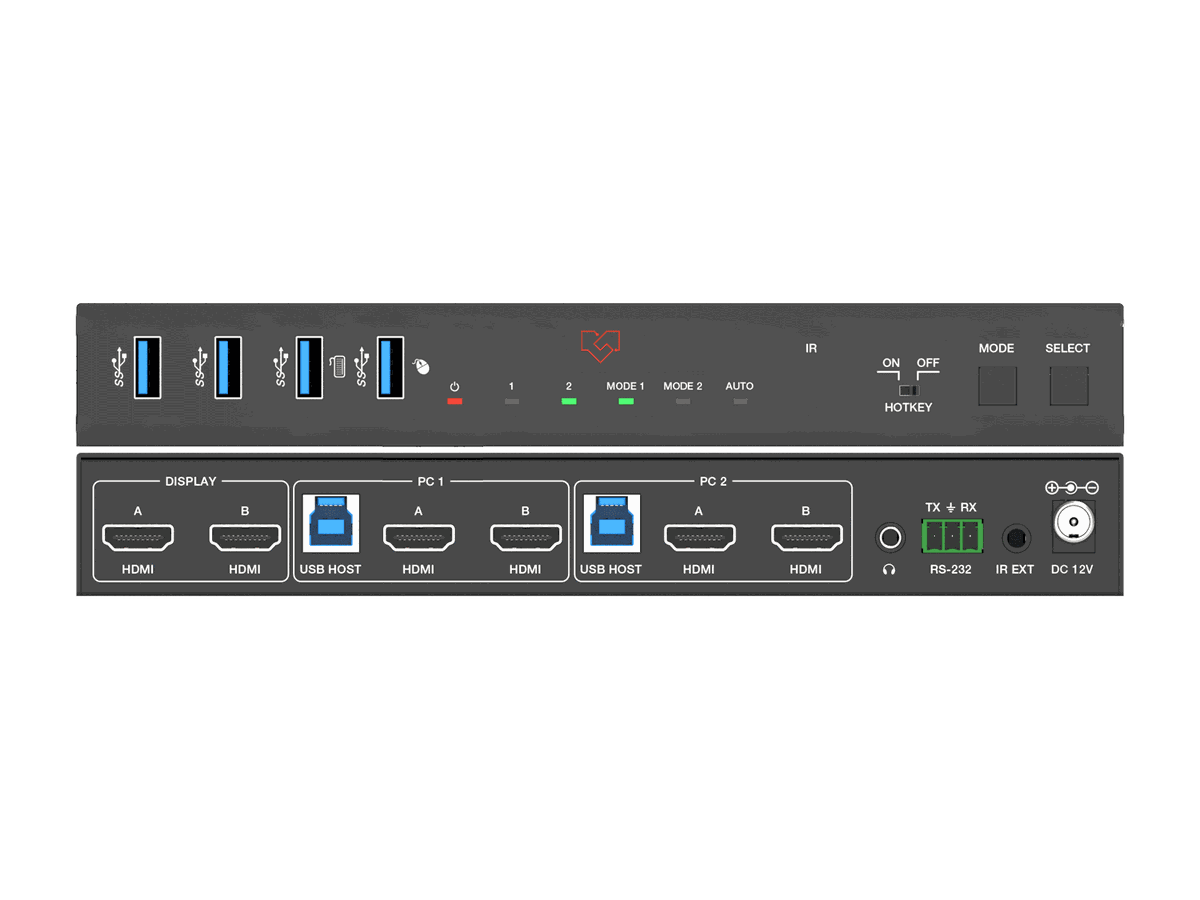
Task: Click the input 1 LED indicator
Action: tap(512, 401)
